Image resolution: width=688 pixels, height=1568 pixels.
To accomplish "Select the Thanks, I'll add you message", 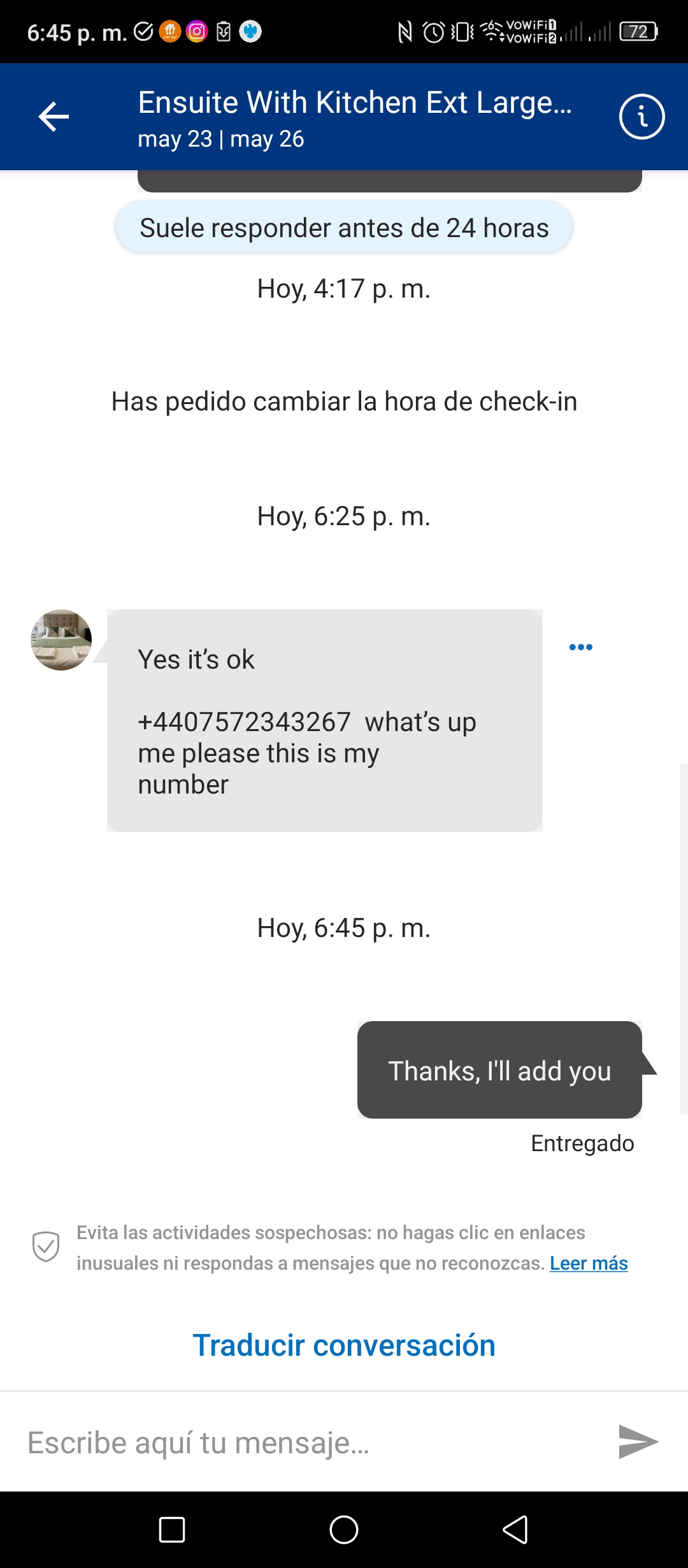I will pyautogui.click(x=499, y=1070).
